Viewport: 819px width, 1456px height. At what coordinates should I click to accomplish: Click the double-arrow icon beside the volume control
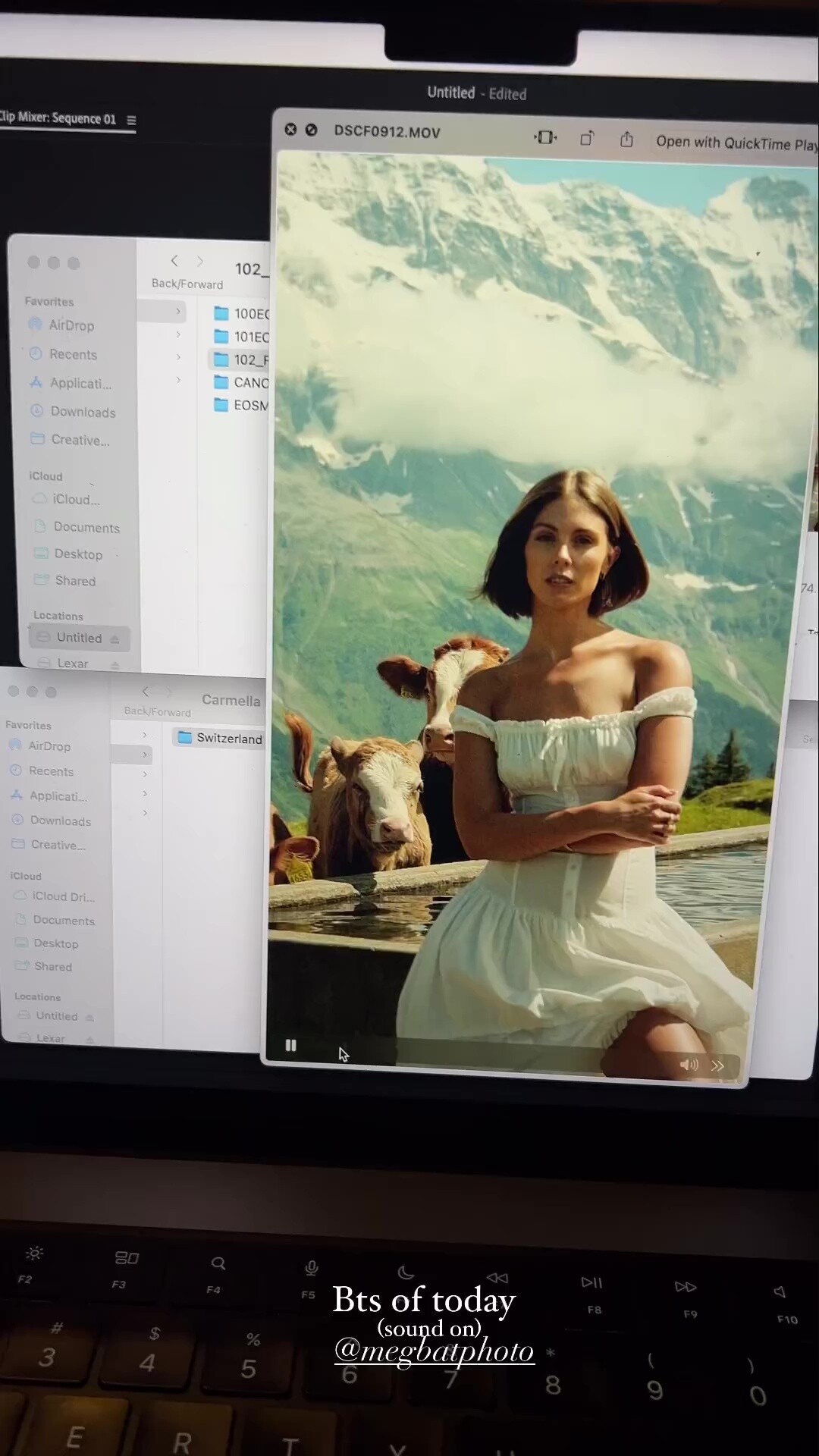[717, 1065]
